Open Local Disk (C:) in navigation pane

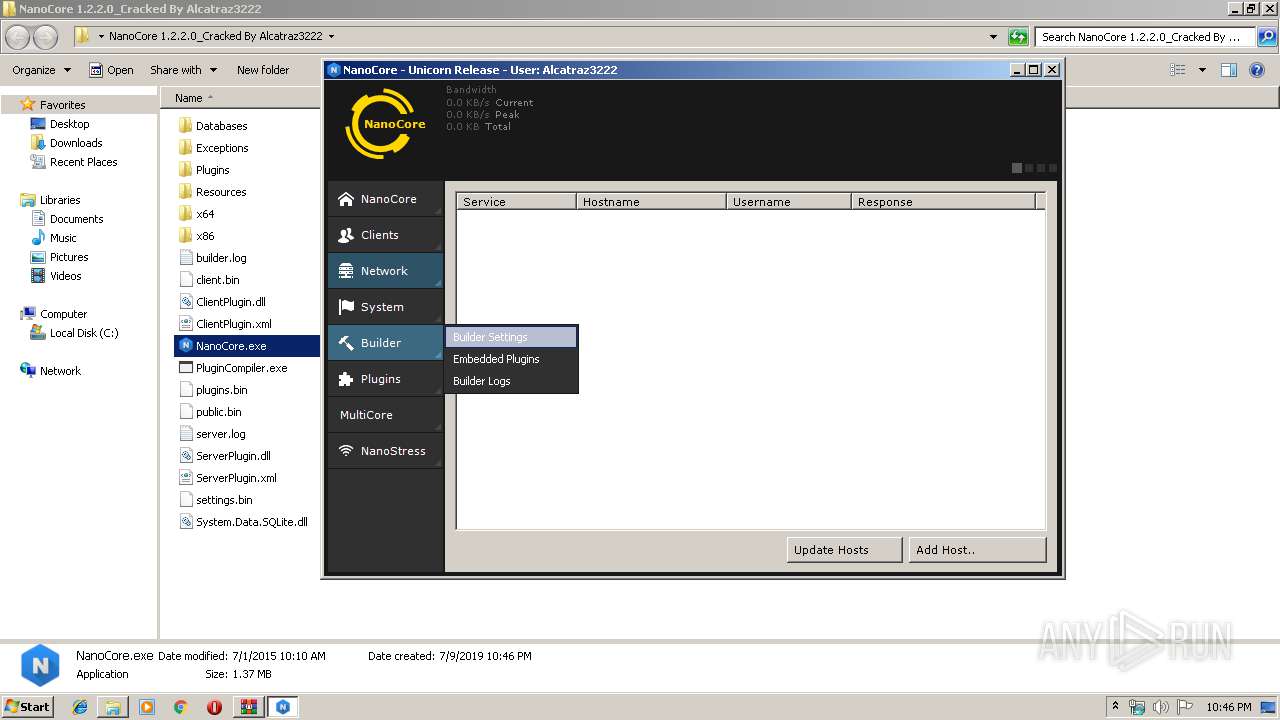74,333
